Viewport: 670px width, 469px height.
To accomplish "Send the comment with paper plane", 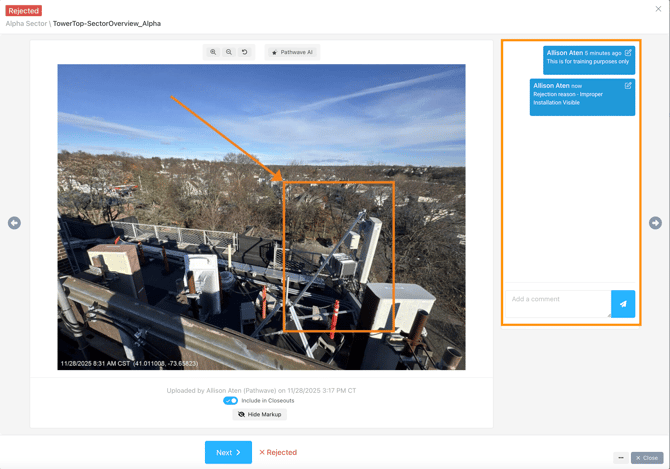I will click(x=622, y=304).
